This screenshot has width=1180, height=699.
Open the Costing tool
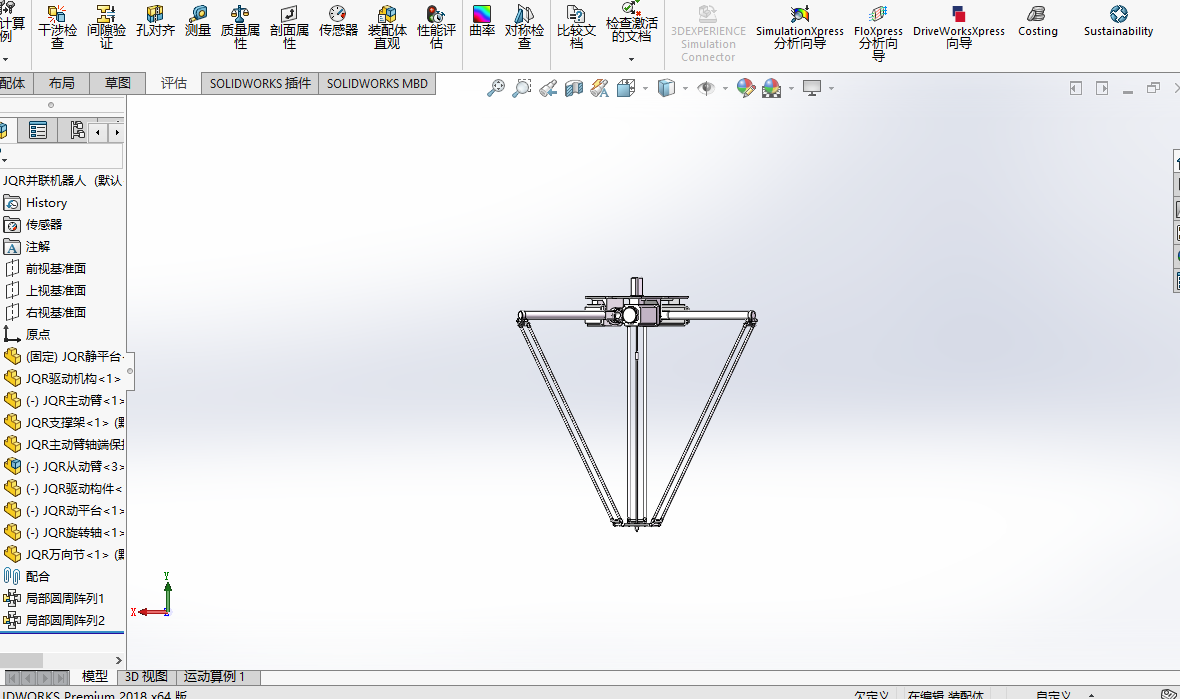click(x=1038, y=21)
